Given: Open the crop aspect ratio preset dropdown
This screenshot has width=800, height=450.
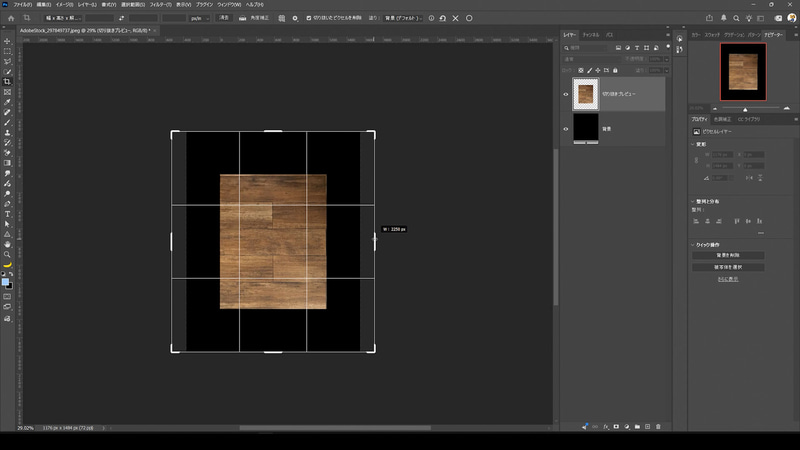Looking at the screenshot, I should 62,18.
